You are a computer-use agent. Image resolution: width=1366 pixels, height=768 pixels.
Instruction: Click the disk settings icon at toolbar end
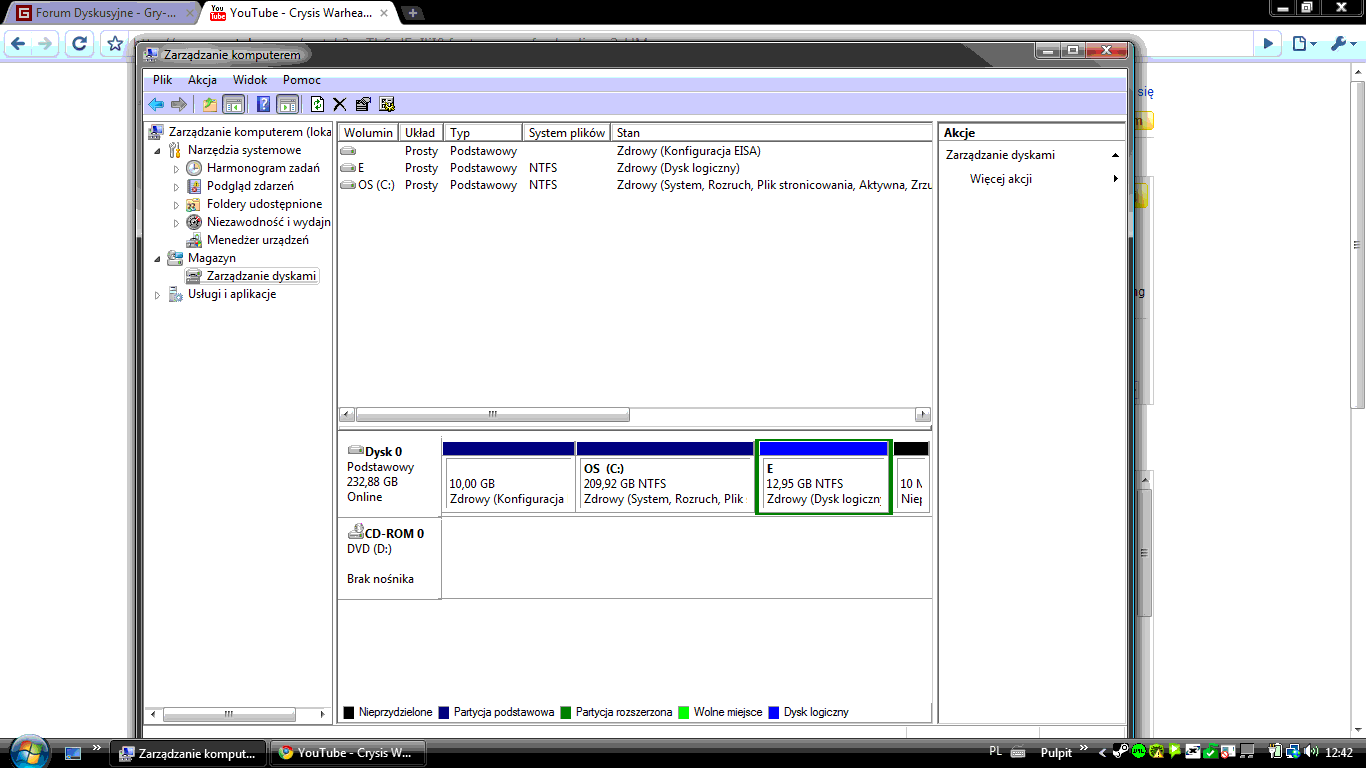[387, 104]
